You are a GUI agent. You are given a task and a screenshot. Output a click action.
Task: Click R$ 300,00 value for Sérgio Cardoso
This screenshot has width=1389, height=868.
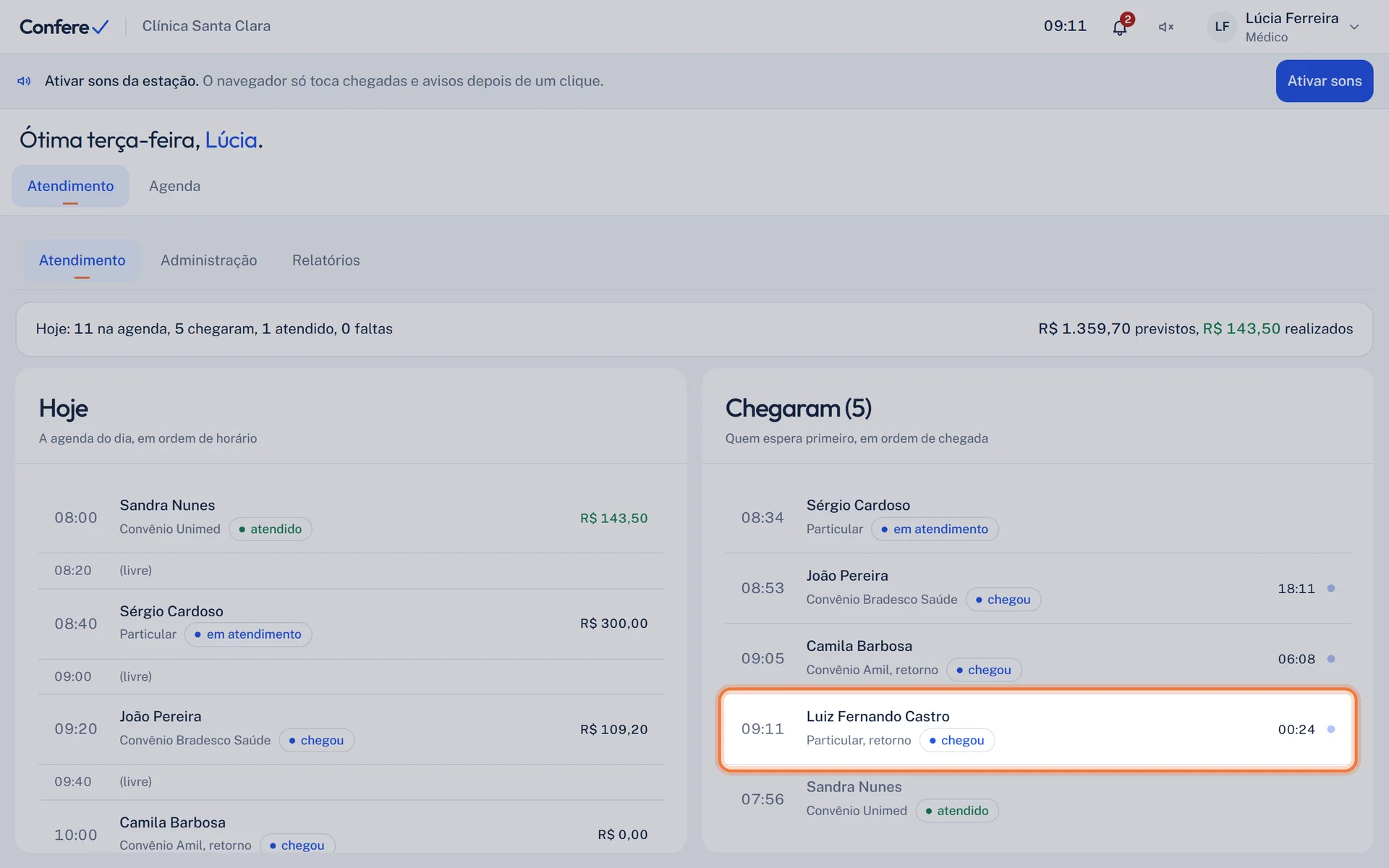coord(613,624)
